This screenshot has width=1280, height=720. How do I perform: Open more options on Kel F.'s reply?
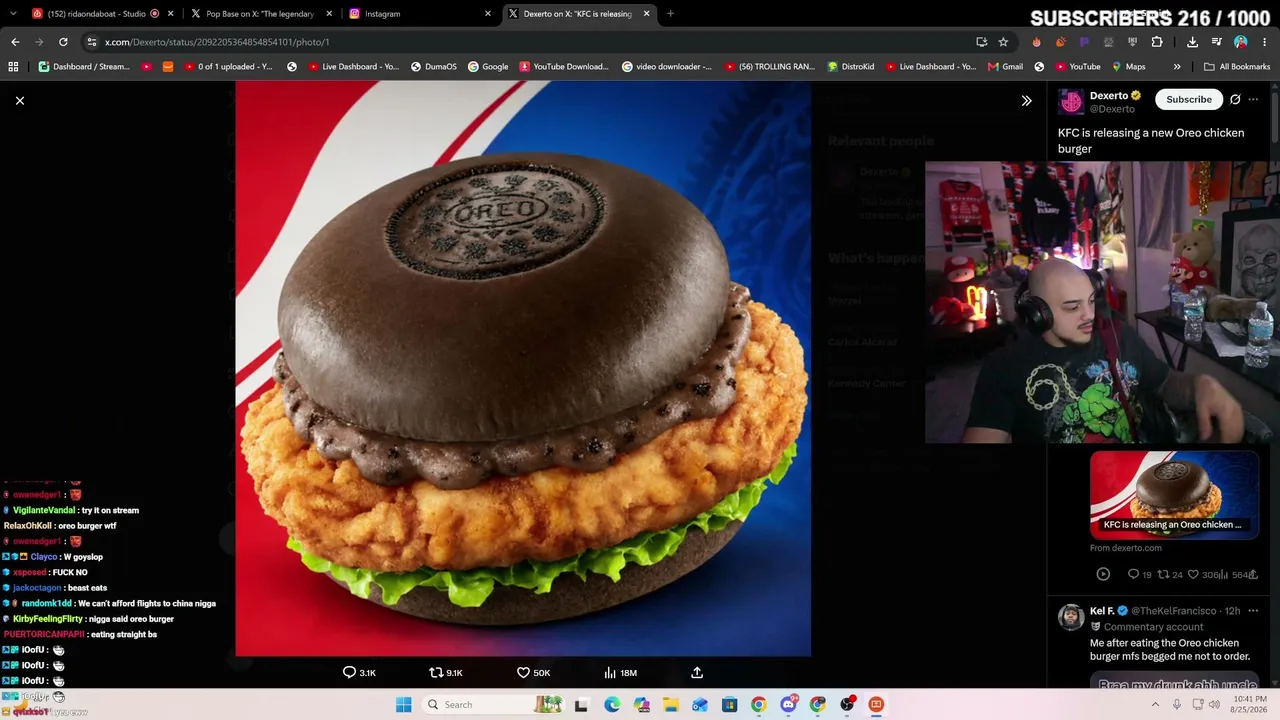[x=1253, y=611]
